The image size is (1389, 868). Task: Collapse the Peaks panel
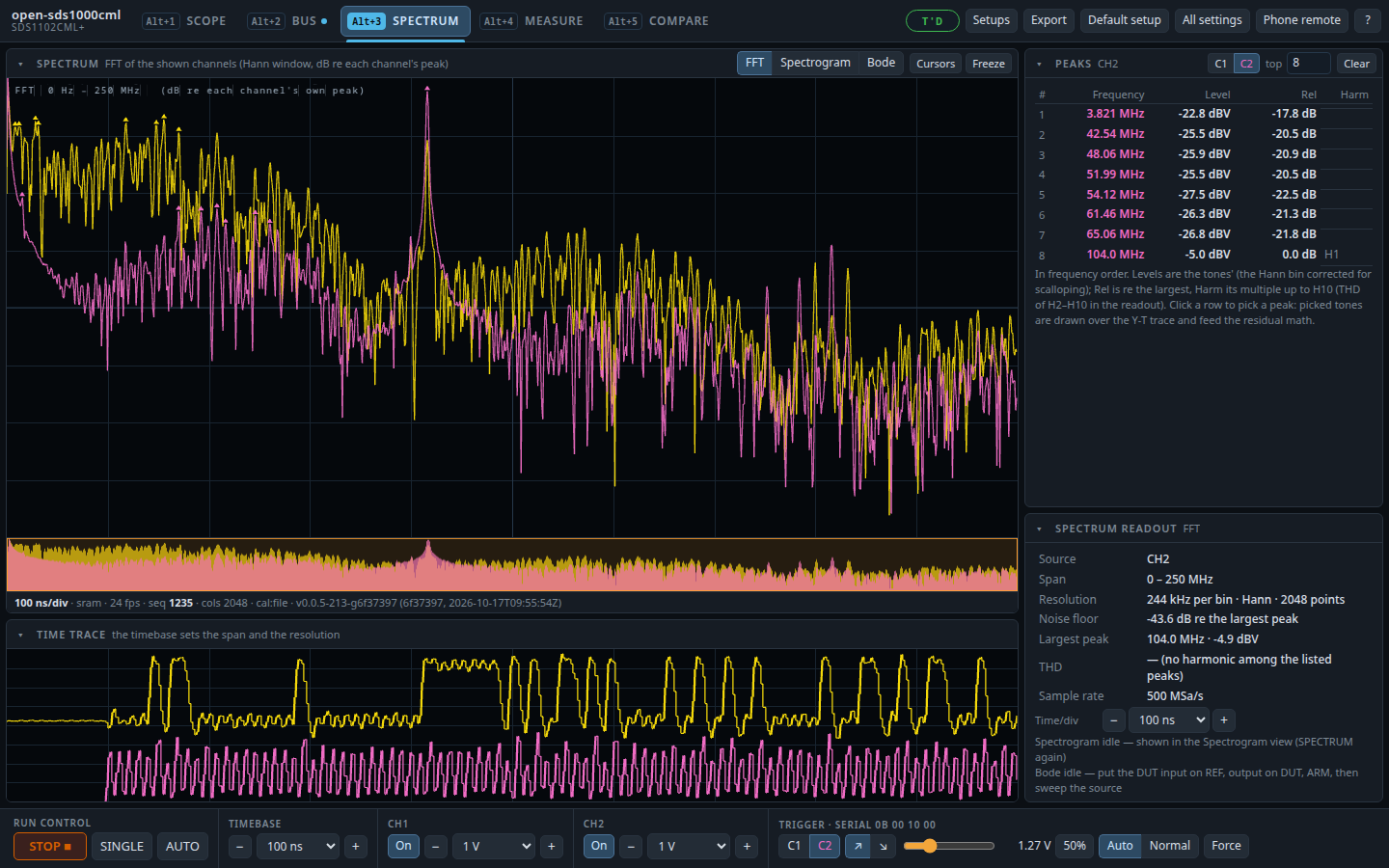(x=1039, y=64)
